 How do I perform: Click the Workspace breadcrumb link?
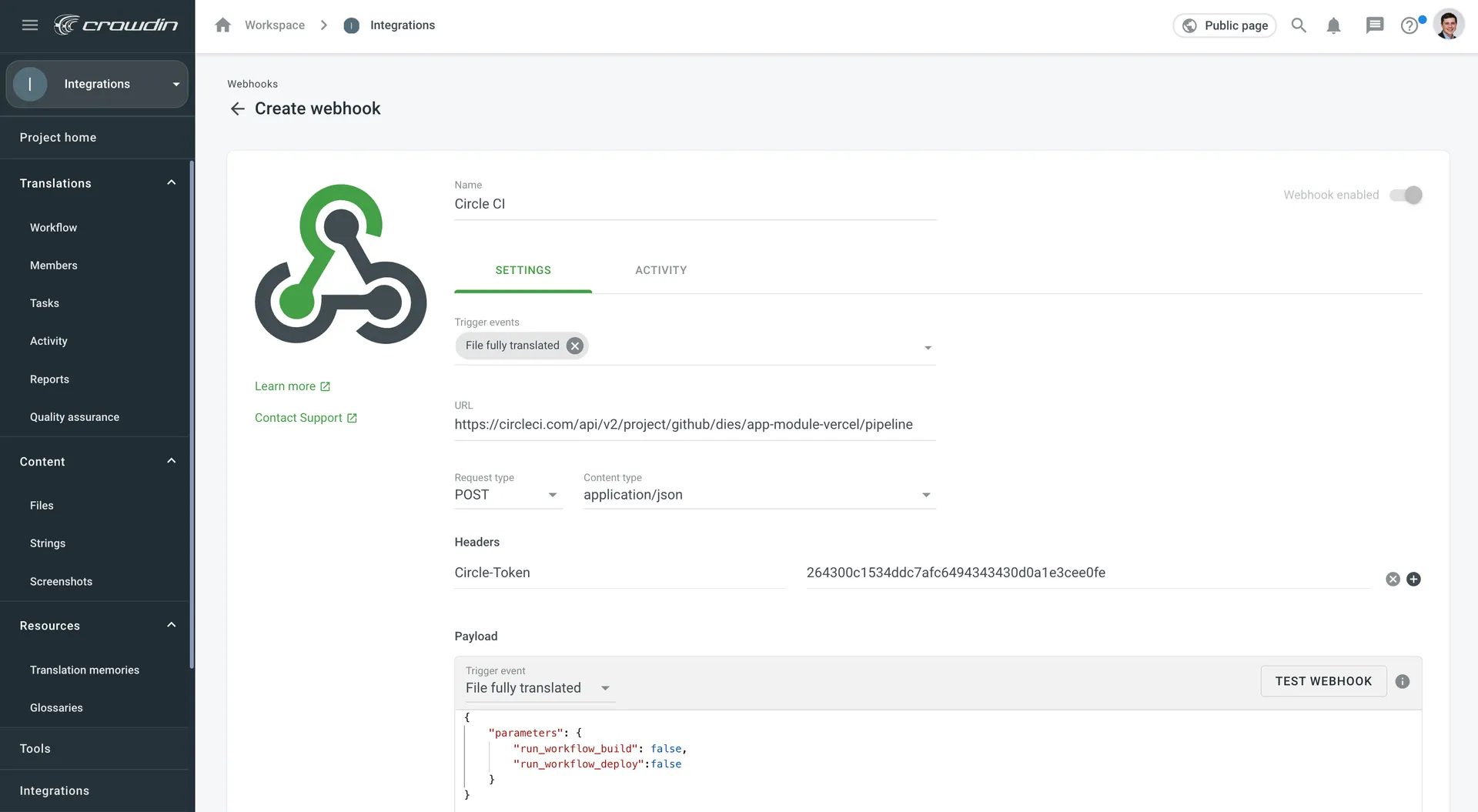pos(275,25)
